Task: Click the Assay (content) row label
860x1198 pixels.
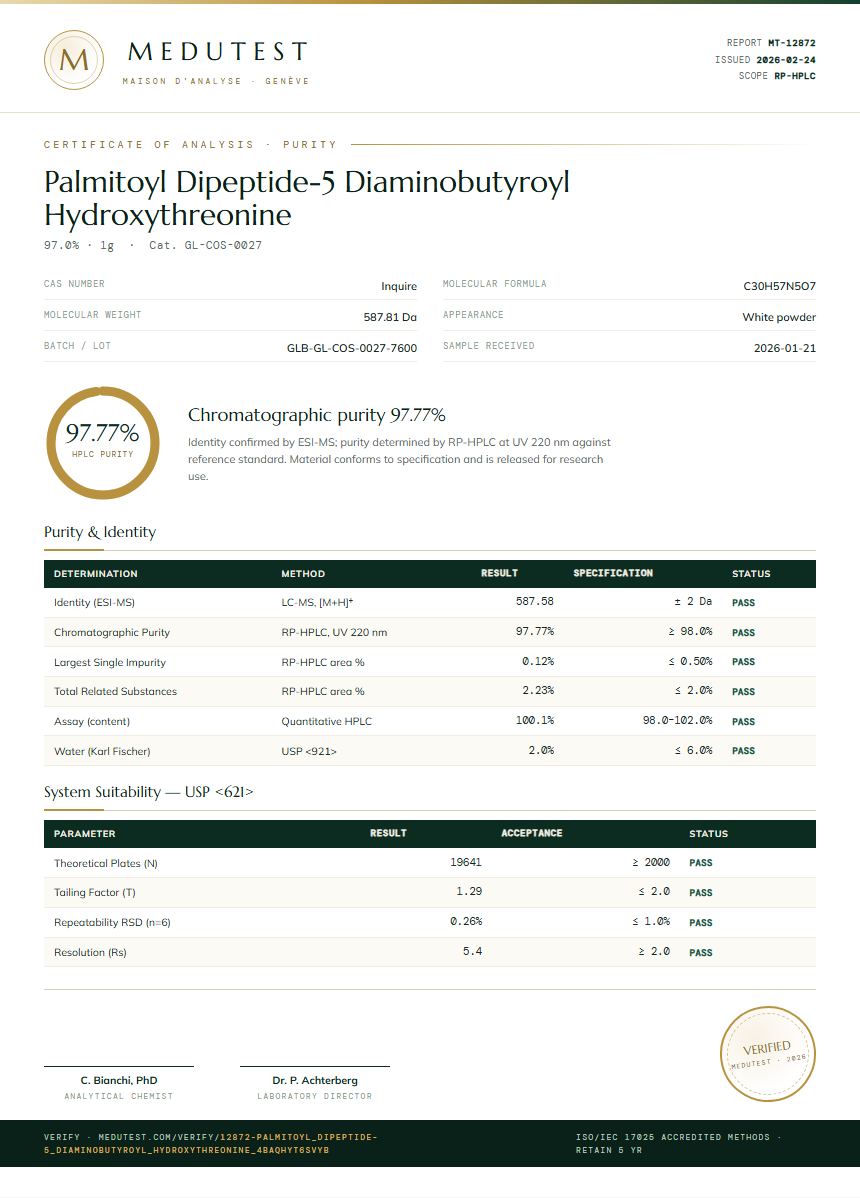Action: click(x=92, y=721)
